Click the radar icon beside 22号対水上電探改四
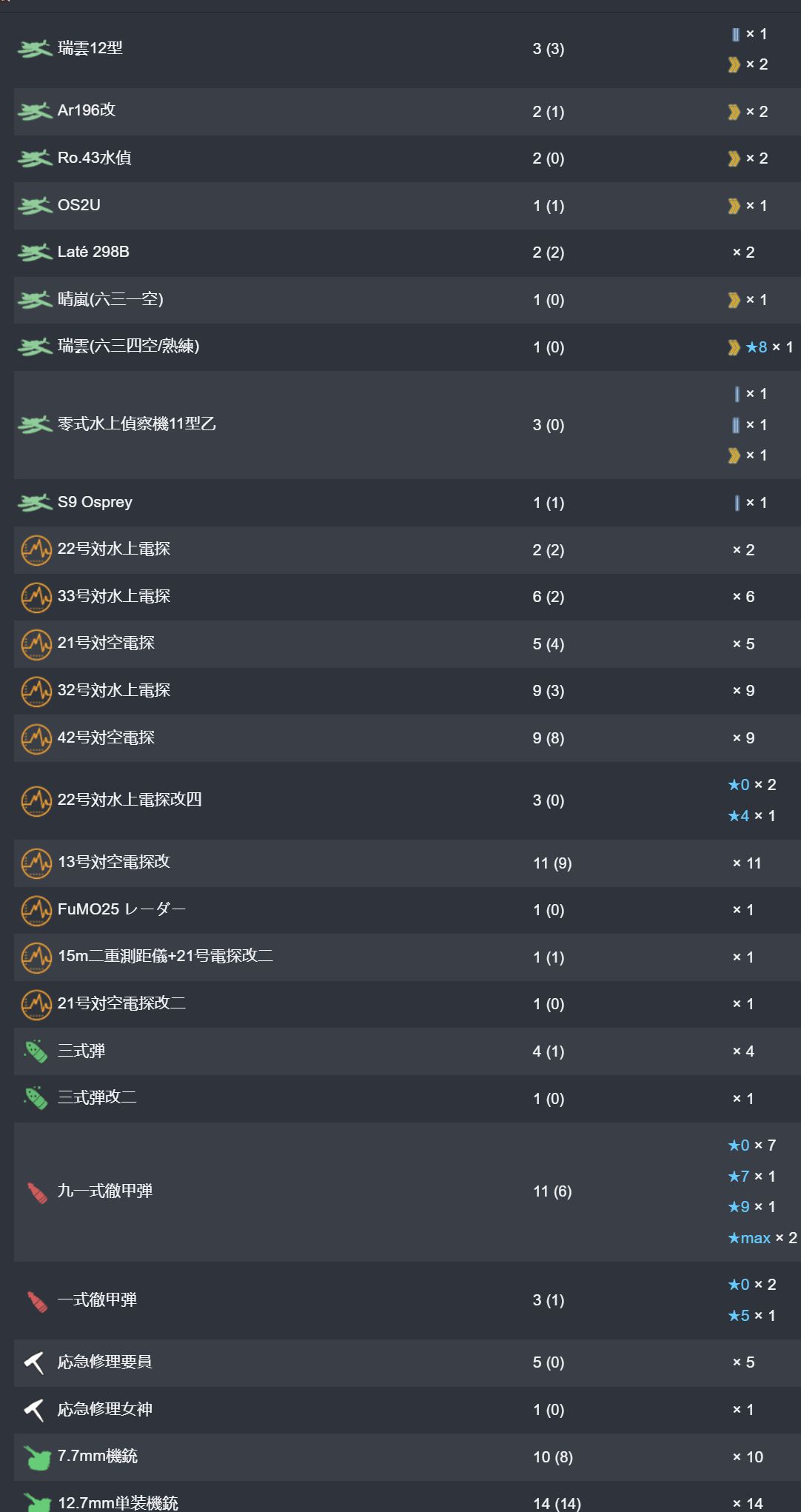This screenshot has width=801, height=1512. pyautogui.click(x=36, y=800)
